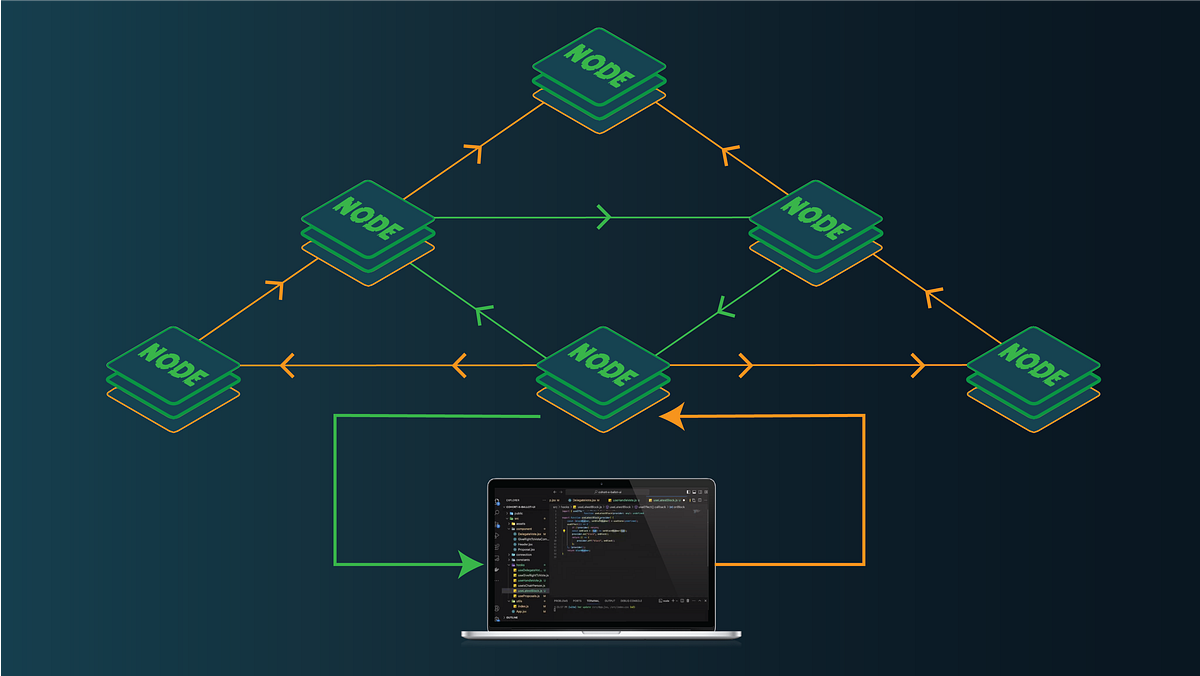Open the Manage settings gear at sidebar bottom
The width and height of the screenshot is (1200, 676).
pyautogui.click(x=497, y=617)
